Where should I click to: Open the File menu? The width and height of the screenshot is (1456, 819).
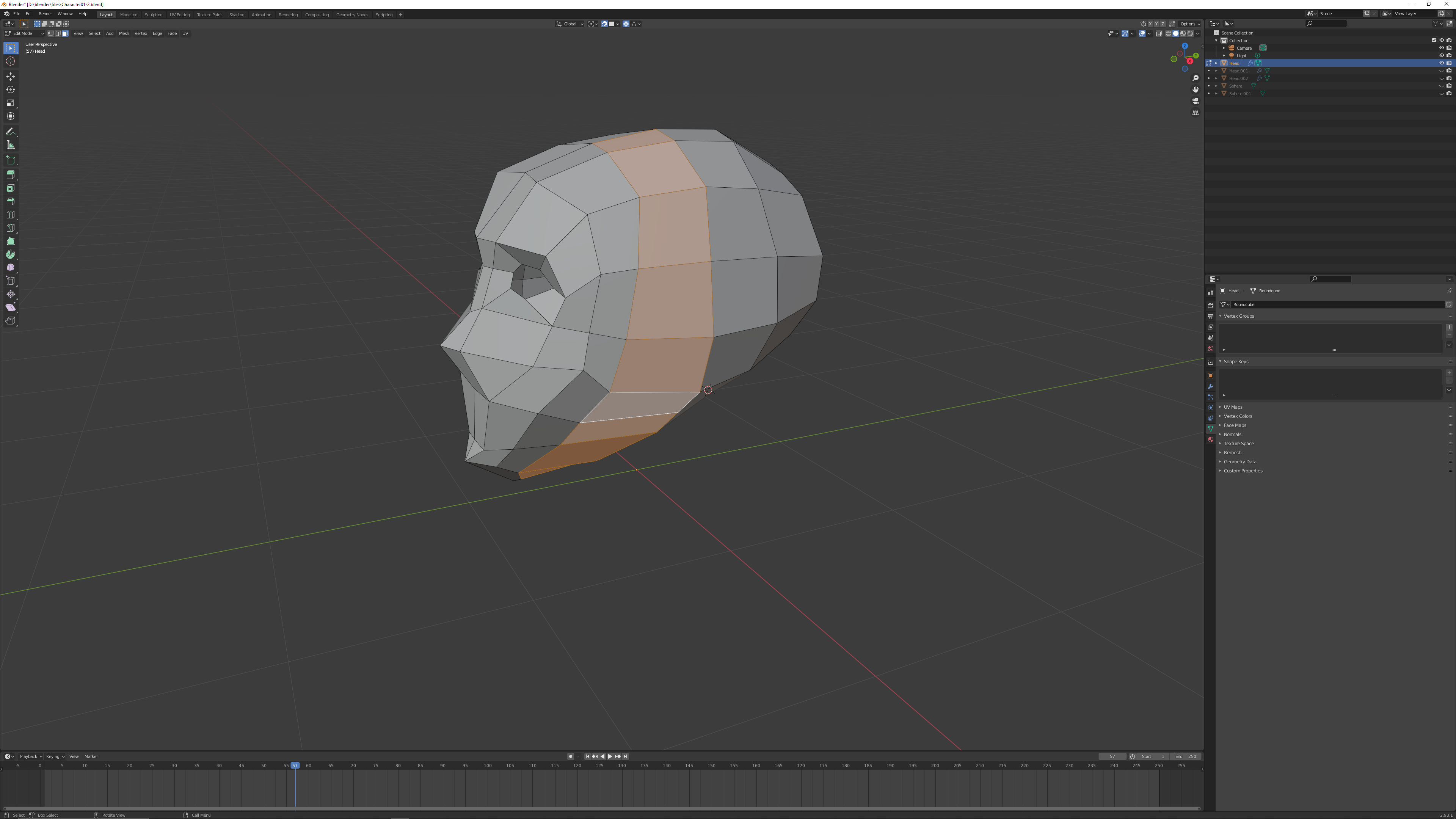(17, 14)
